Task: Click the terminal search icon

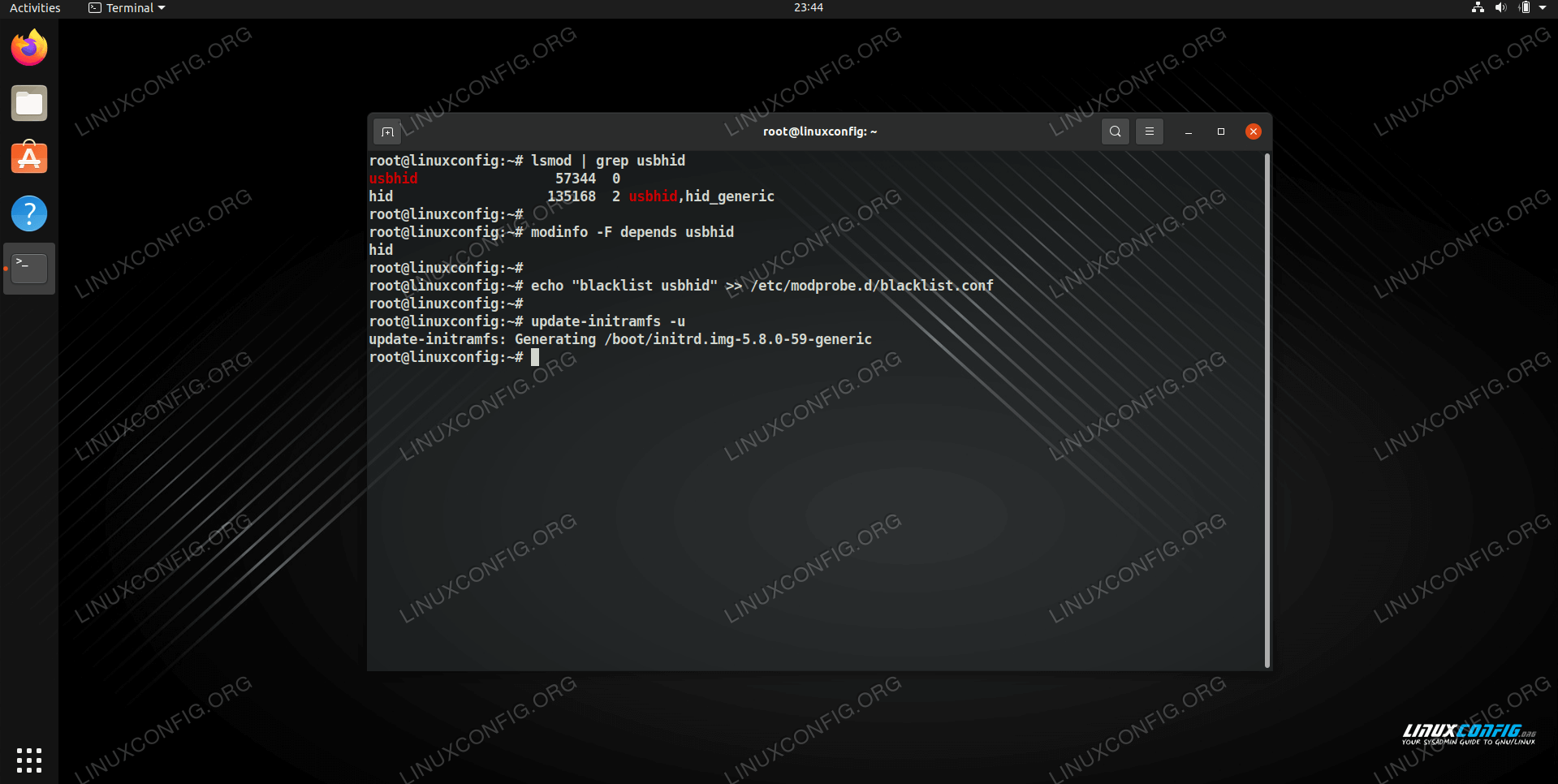Action: (1116, 131)
